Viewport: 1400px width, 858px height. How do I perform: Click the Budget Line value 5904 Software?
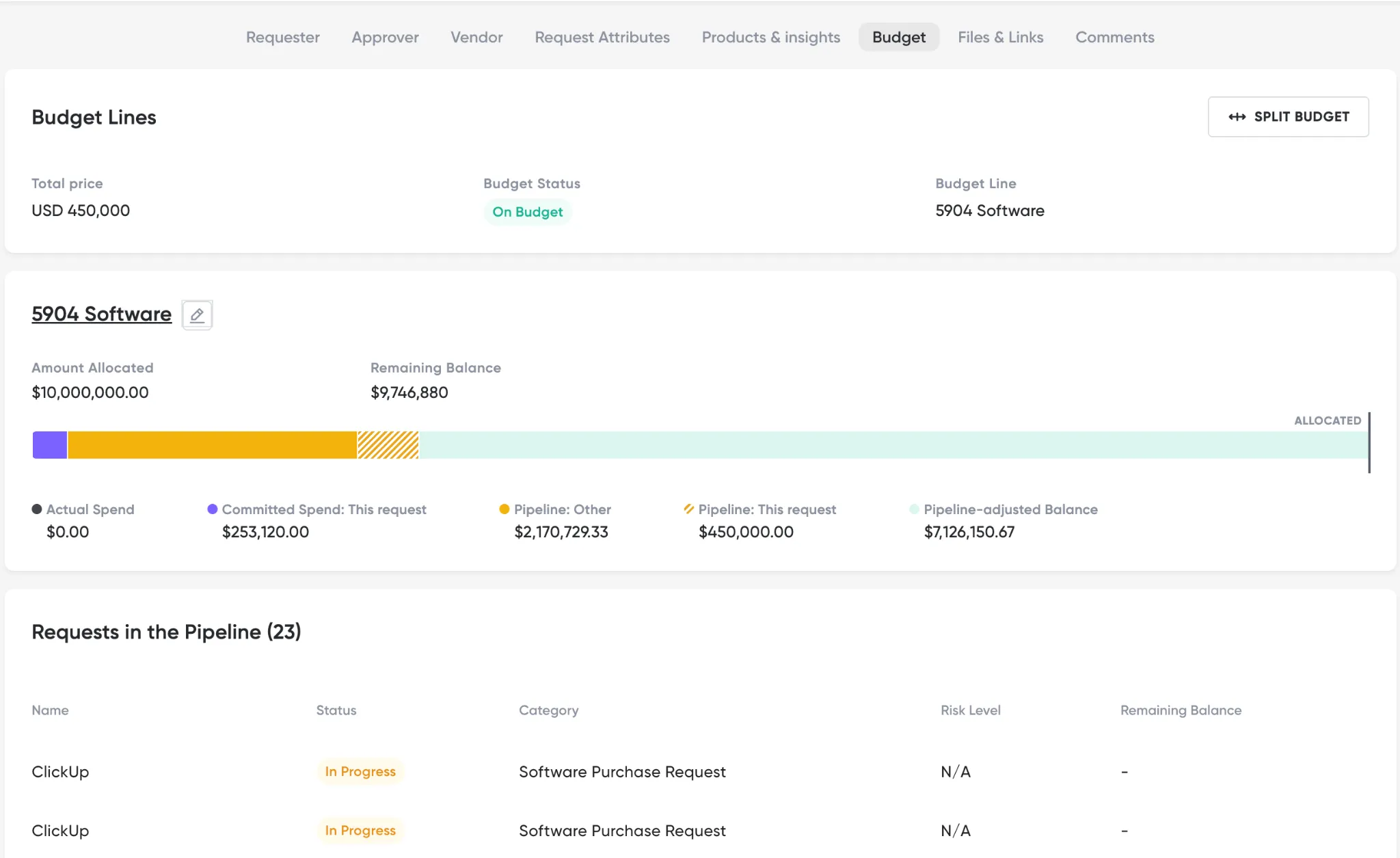[990, 211]
